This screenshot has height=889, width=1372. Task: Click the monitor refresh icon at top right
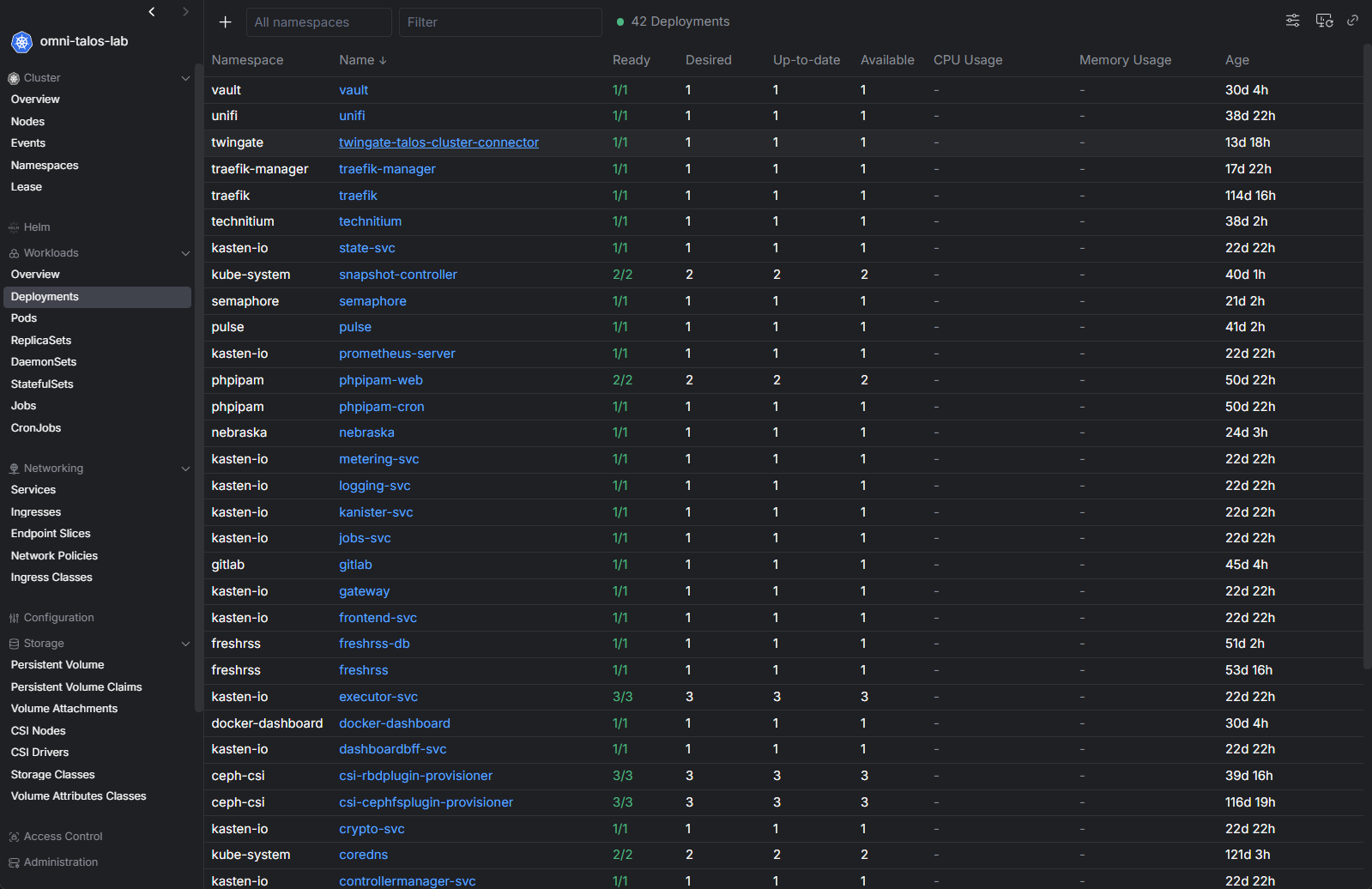coord(1324,21)
